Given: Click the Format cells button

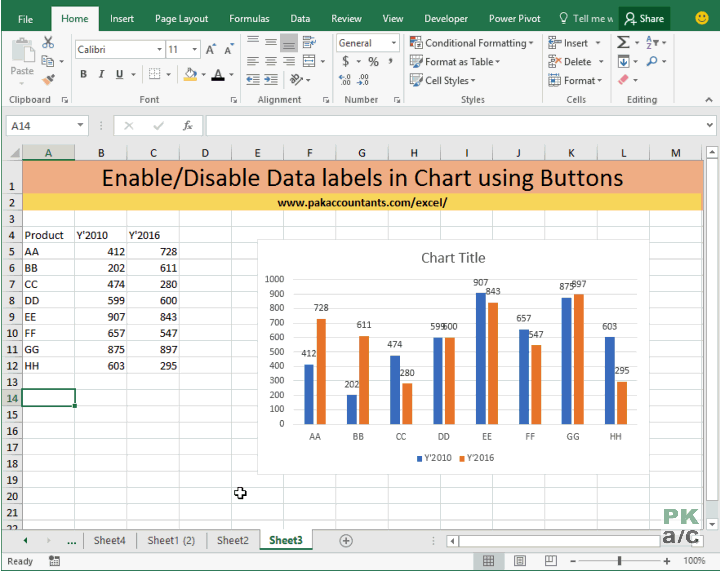Looking at the screenshot, I should 575,80.
